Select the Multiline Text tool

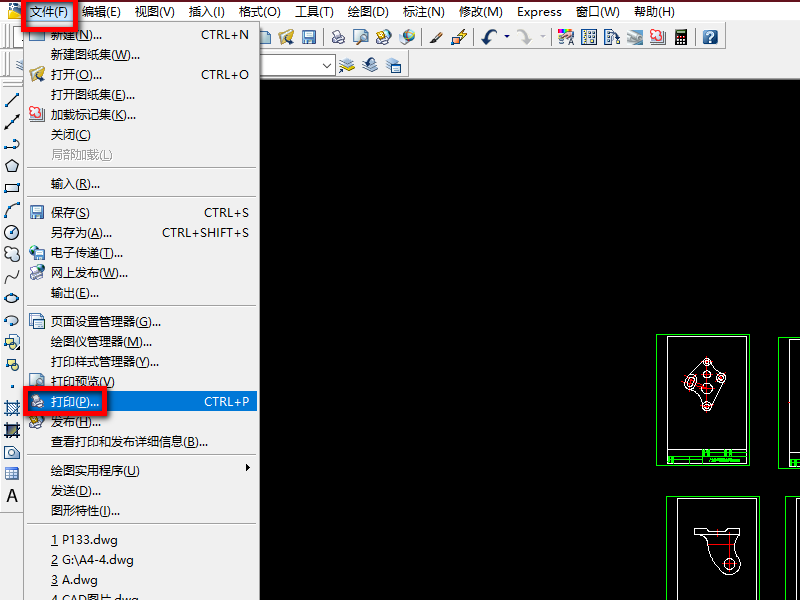point(11,496)
